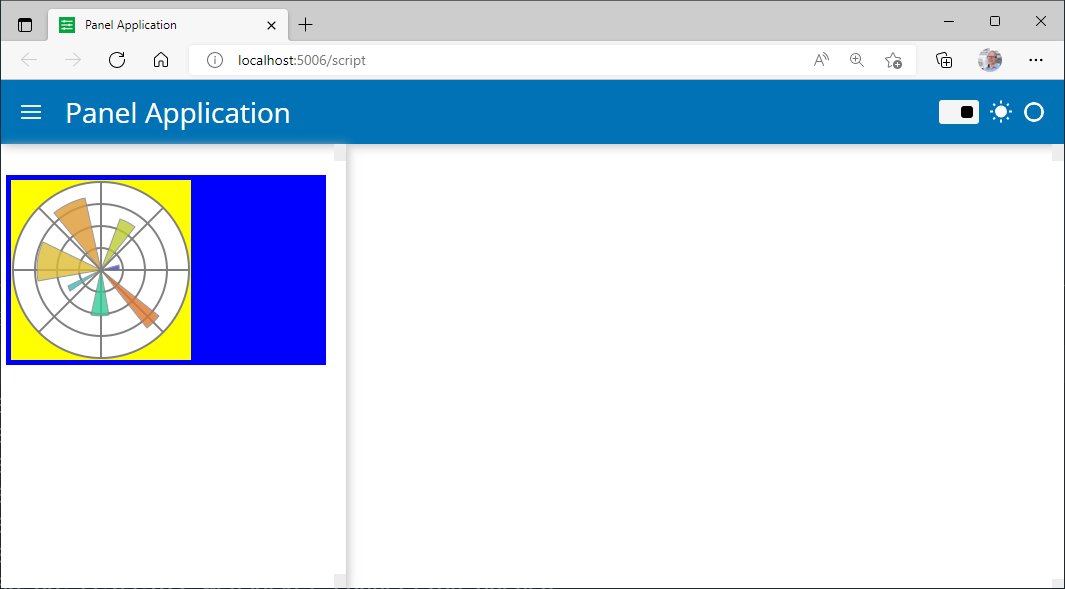Image resolution: width=1065 pixels, height=589 pixels.
Task: Click the polar rose chart image
Action: (x=101, y=270)
